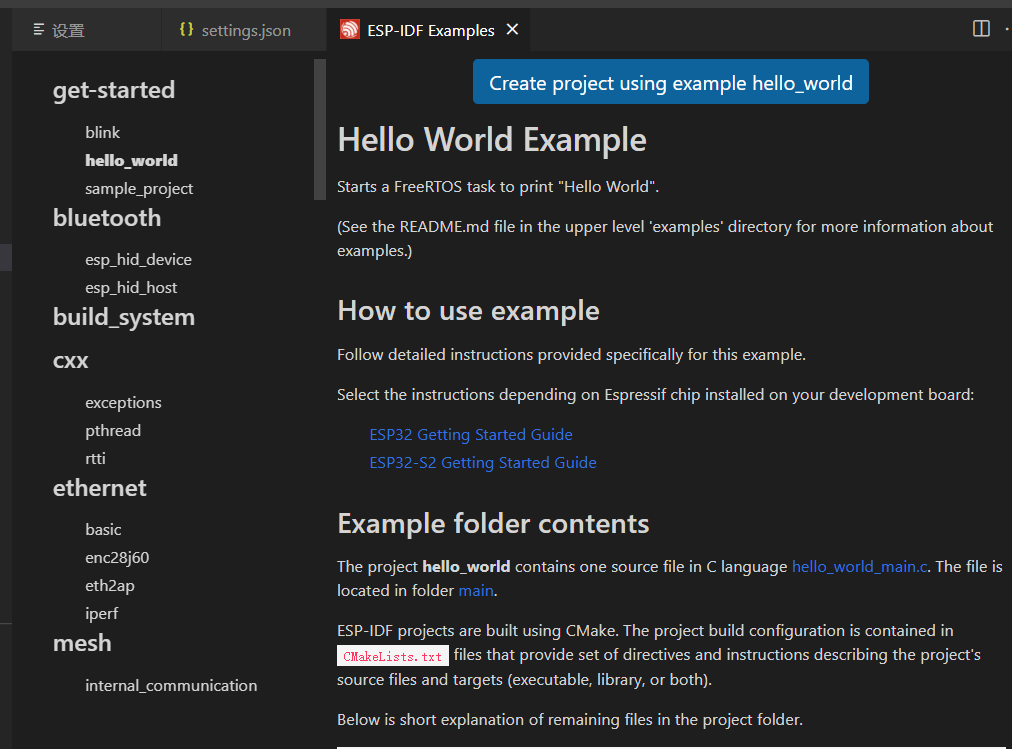Click the build_system category heading
The image size is (1012, 749).
(124, 317)
